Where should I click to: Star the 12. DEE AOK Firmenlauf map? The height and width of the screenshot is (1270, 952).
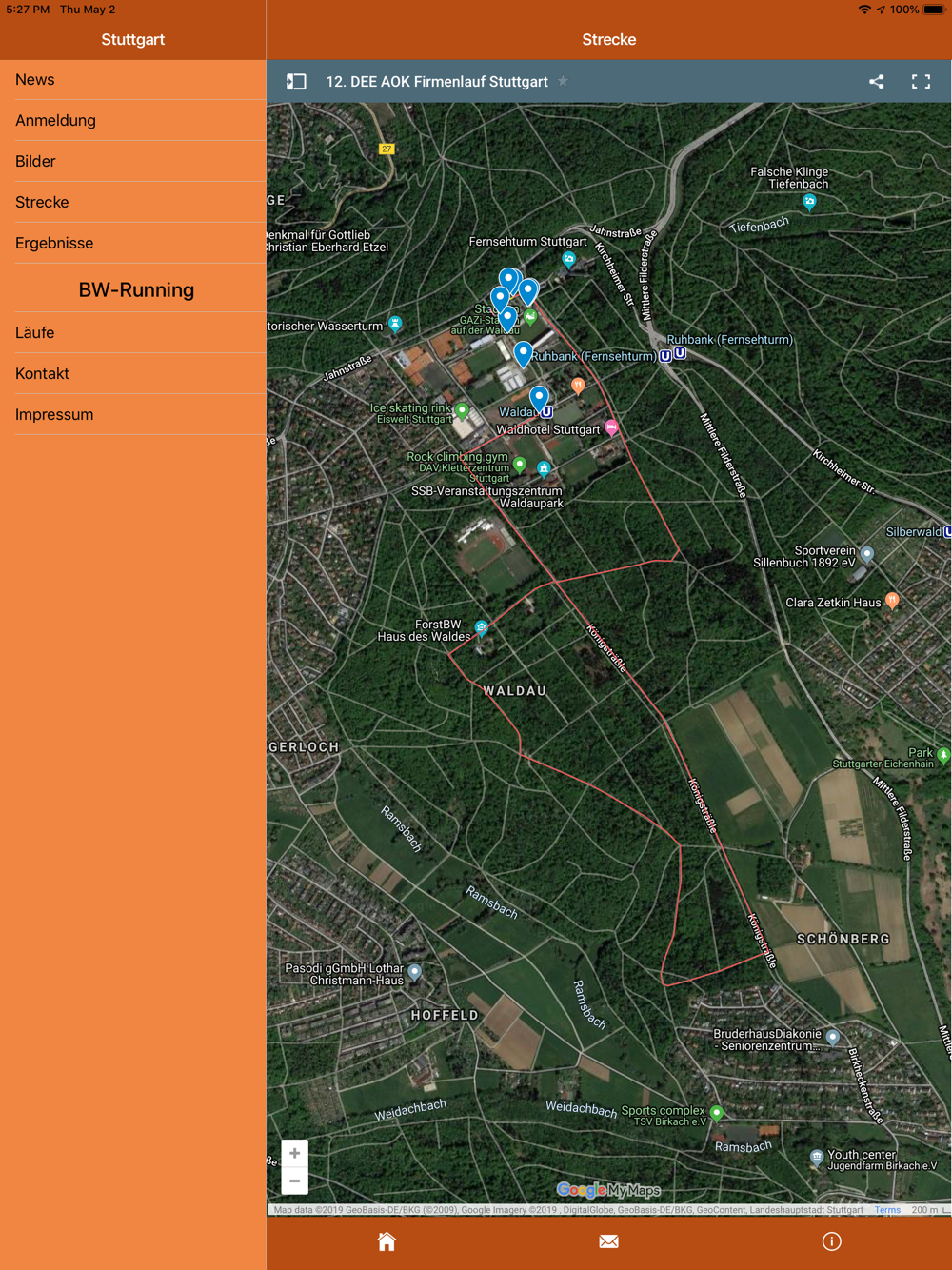tap(564, 81)
